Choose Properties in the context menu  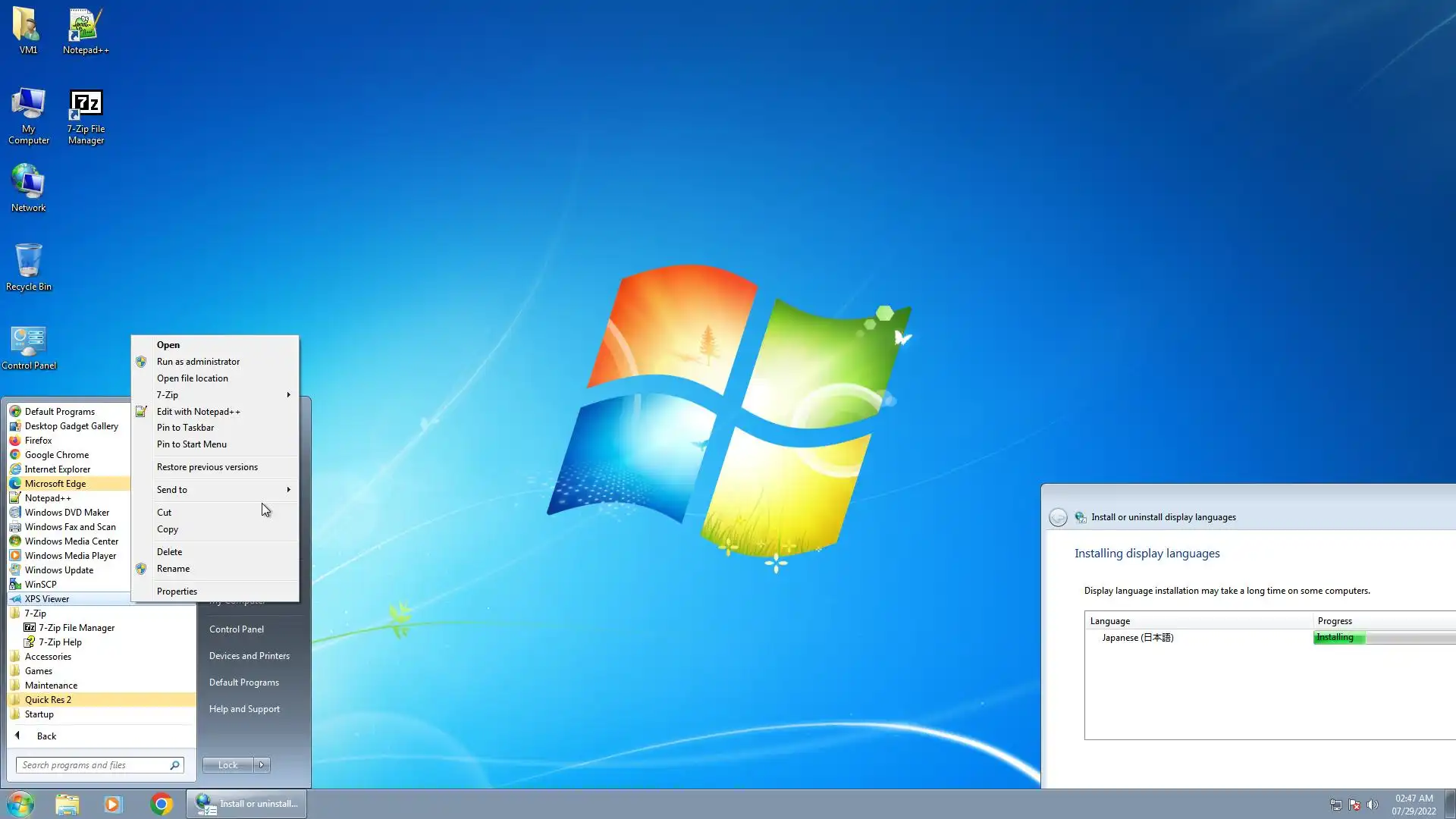coord(177,591)
